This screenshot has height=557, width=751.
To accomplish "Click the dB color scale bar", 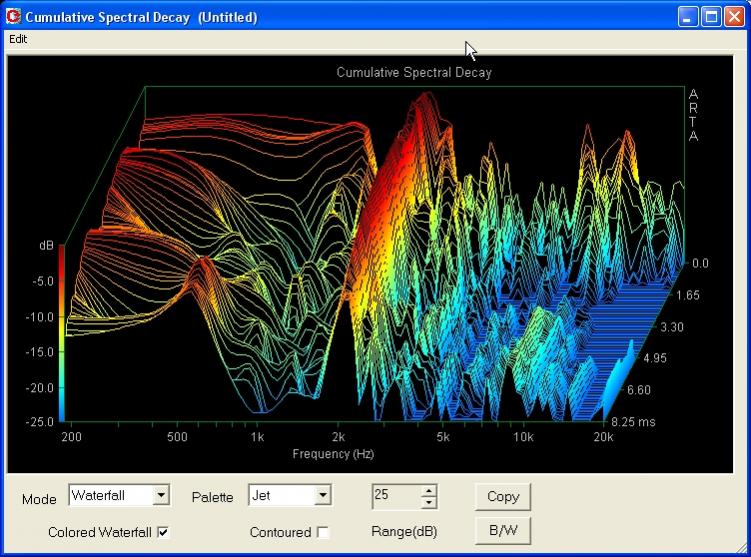I will (62, 332).
